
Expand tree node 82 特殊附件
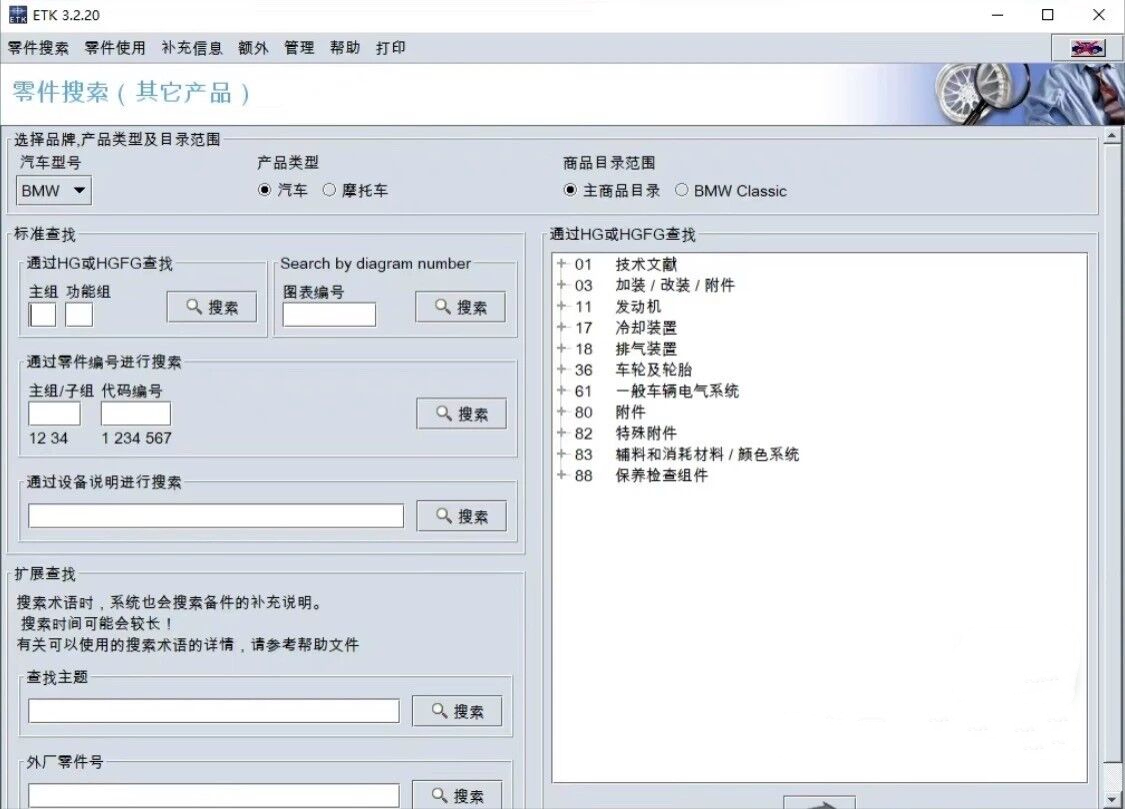pos(562,432)
